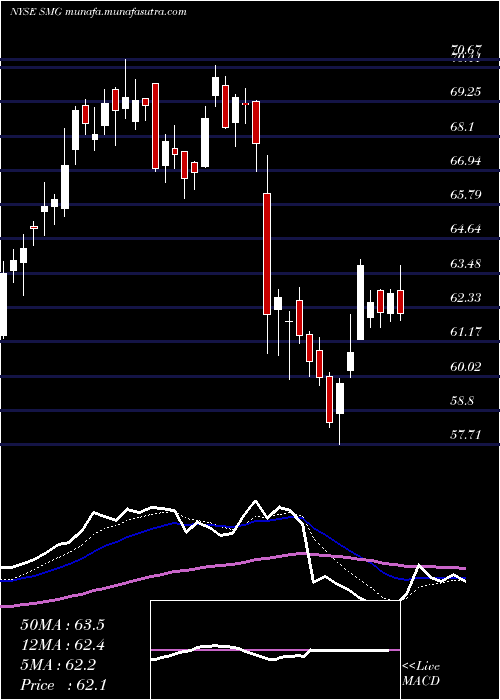Click the 68.1 price axis label

click(x=462, y=126)
